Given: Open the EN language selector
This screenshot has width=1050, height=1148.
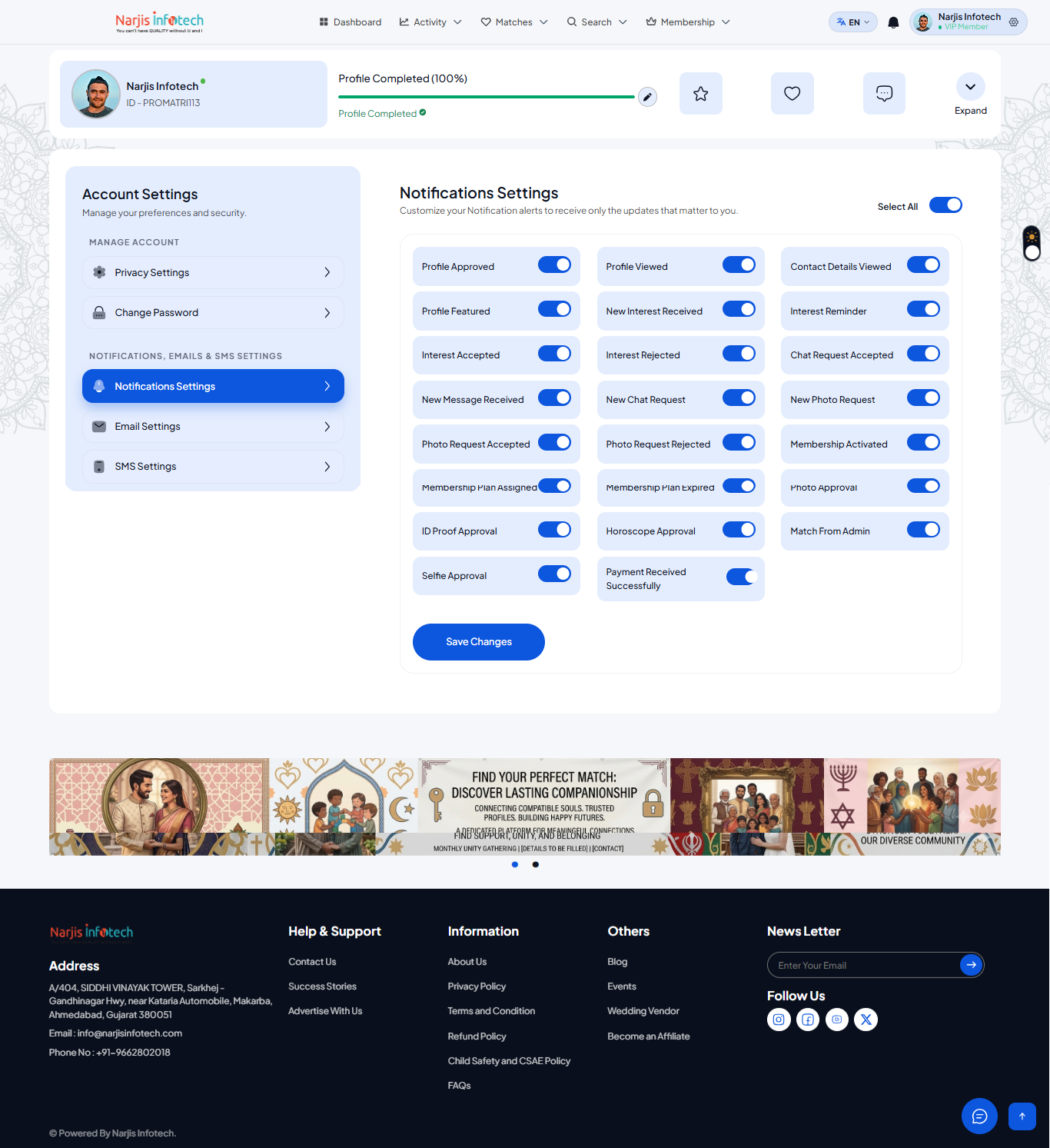Looking at the screenshot, I should (853, 22).
